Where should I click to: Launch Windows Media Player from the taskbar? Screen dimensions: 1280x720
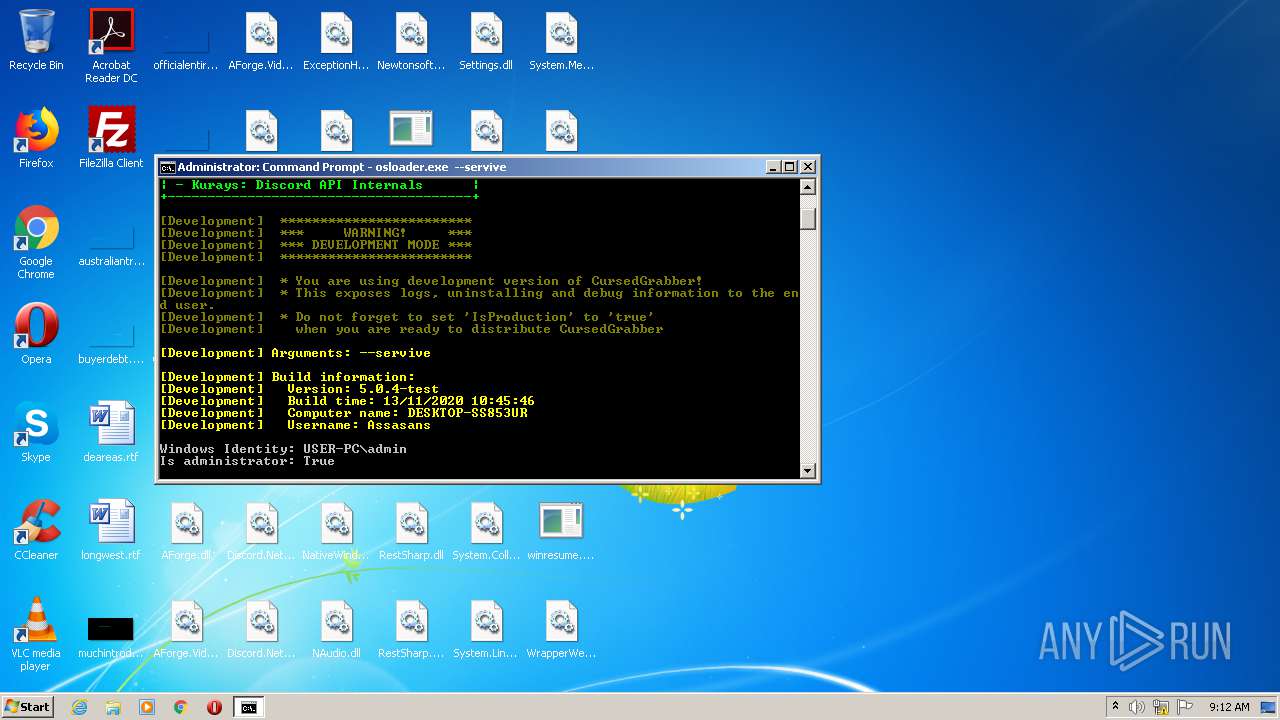click(x=147, y=707)
